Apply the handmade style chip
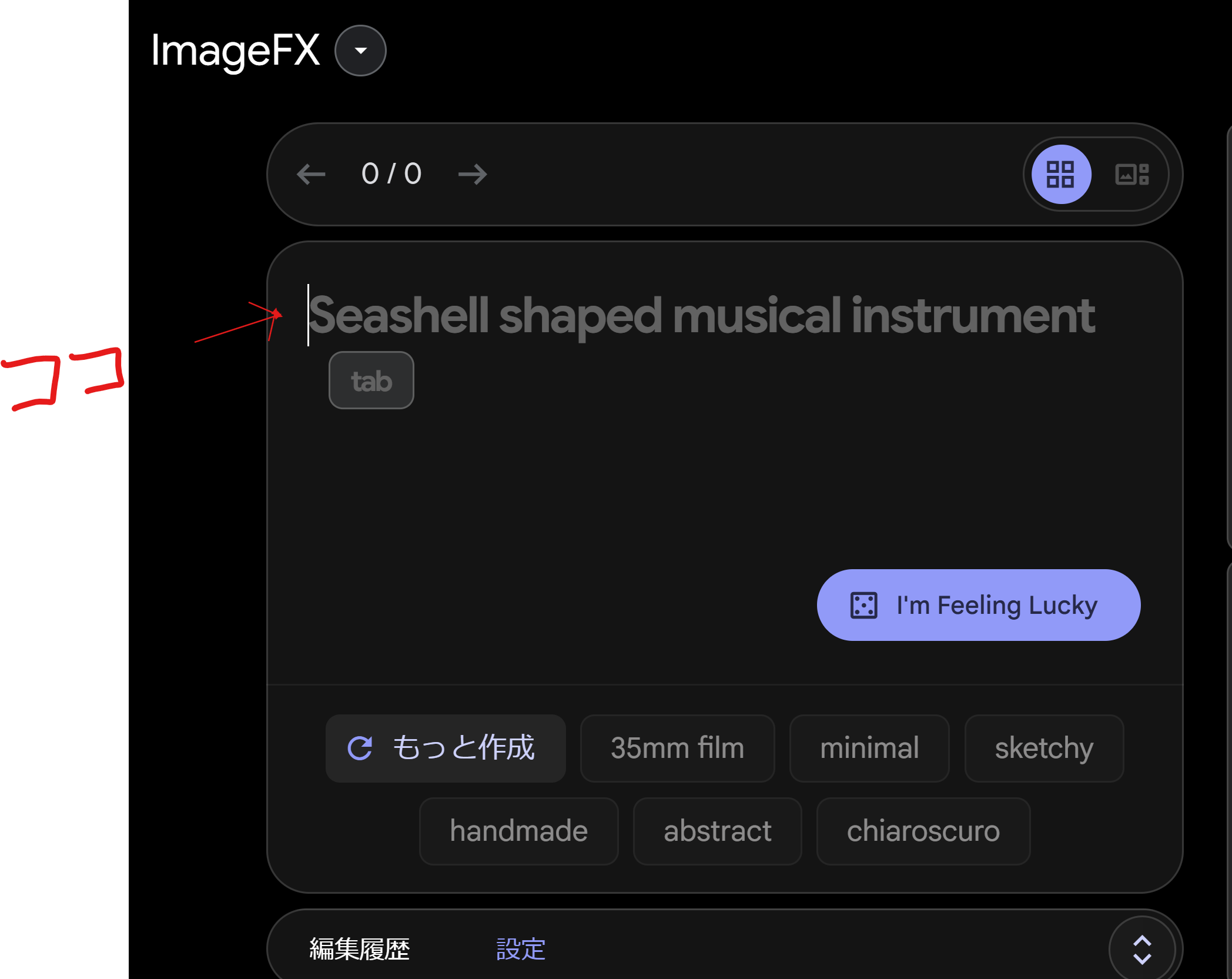Screen dimensions: 1232x979 [518, 831]
